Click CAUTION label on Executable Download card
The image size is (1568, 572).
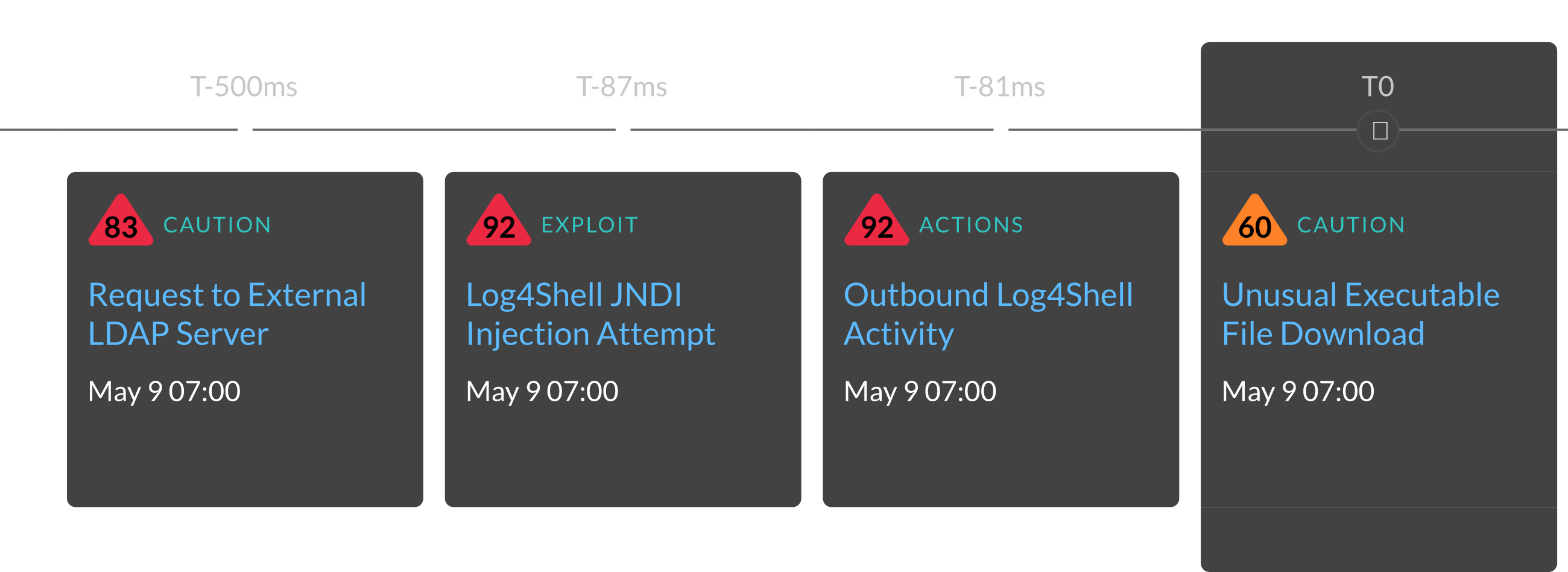pos(1351,225)
